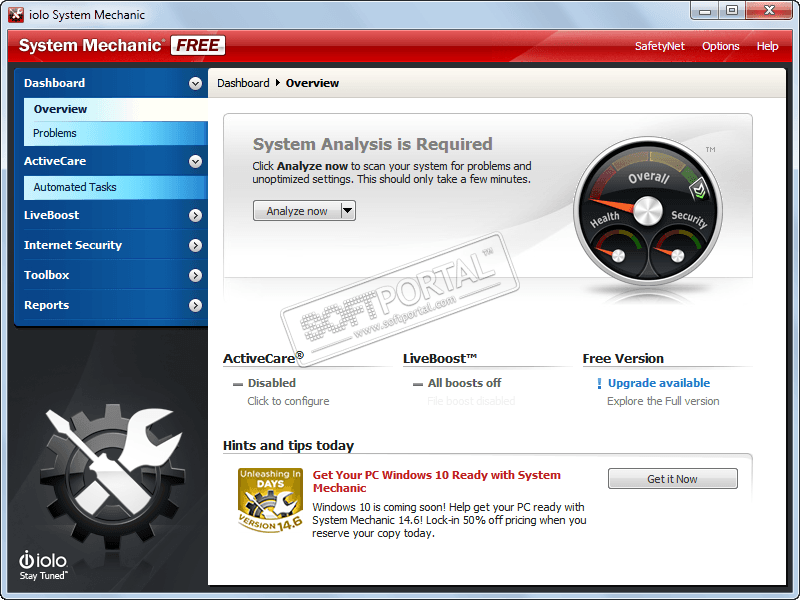Image resolution: width=800 pixels, height=600 pixels.
Task: Click the LiveBoost sidebar heading
Action: click(x=52, y=215)
